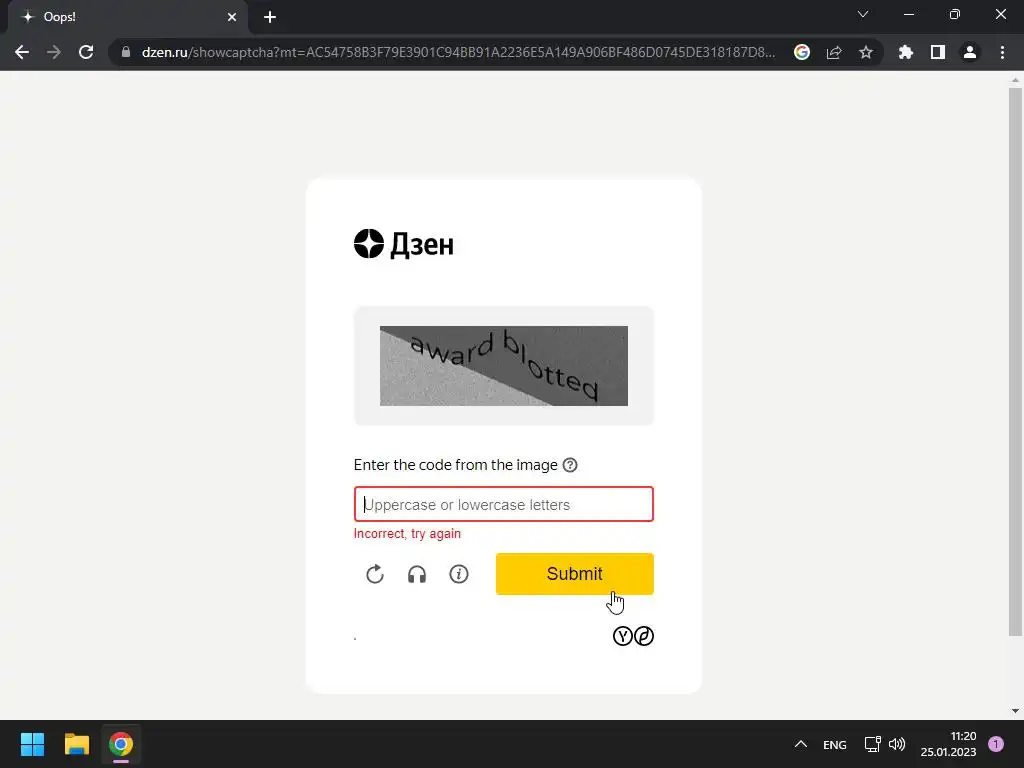Open Google icon in address bar
Screen dimensions: 1024x768
pos(802,52)
